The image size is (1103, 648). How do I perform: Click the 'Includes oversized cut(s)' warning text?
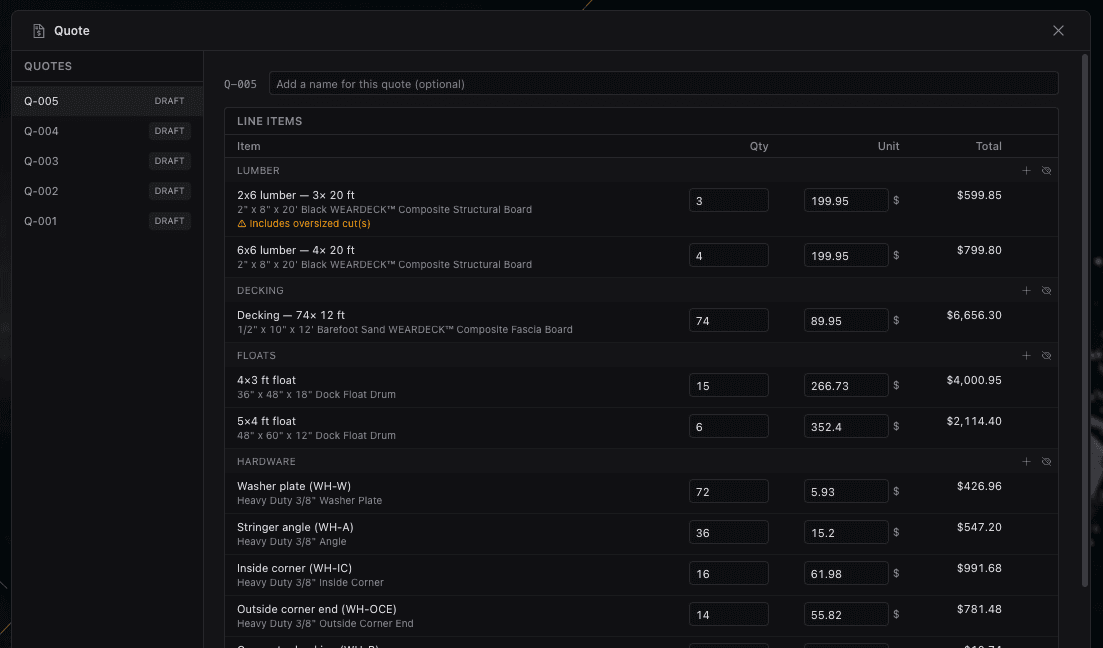(310, 224)
